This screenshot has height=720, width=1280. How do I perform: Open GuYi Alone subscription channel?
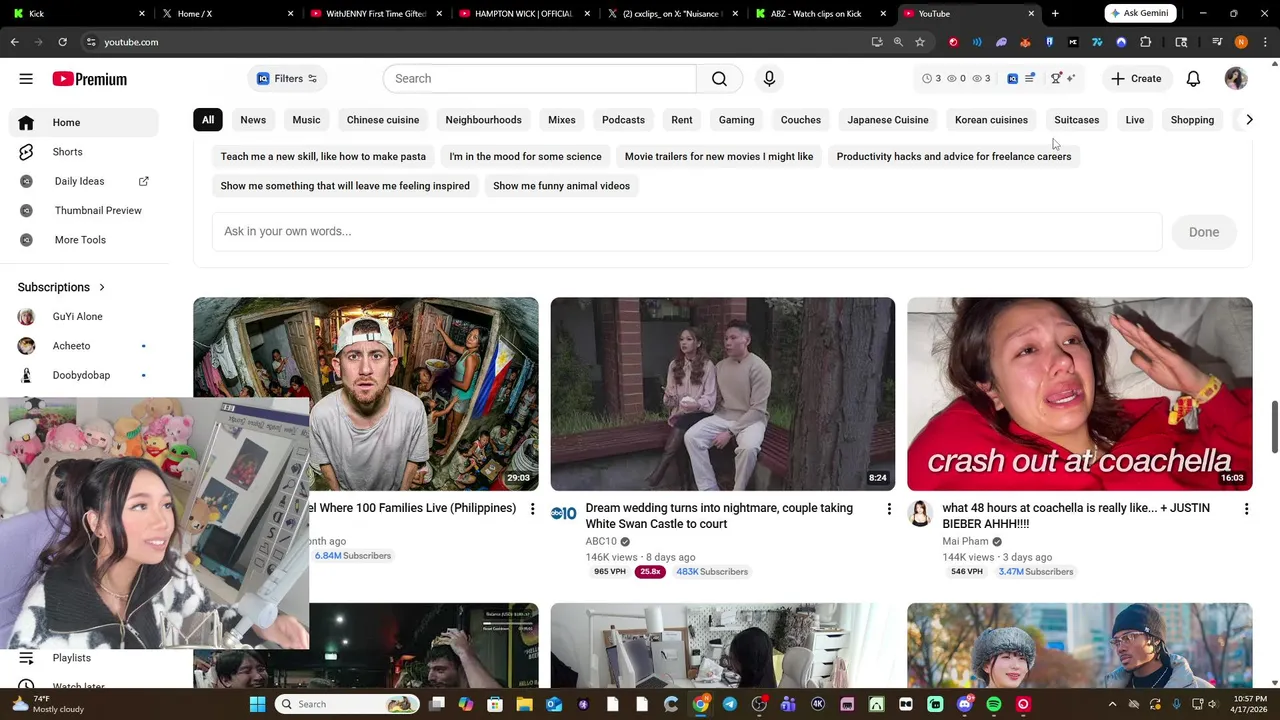click(84, 317)
